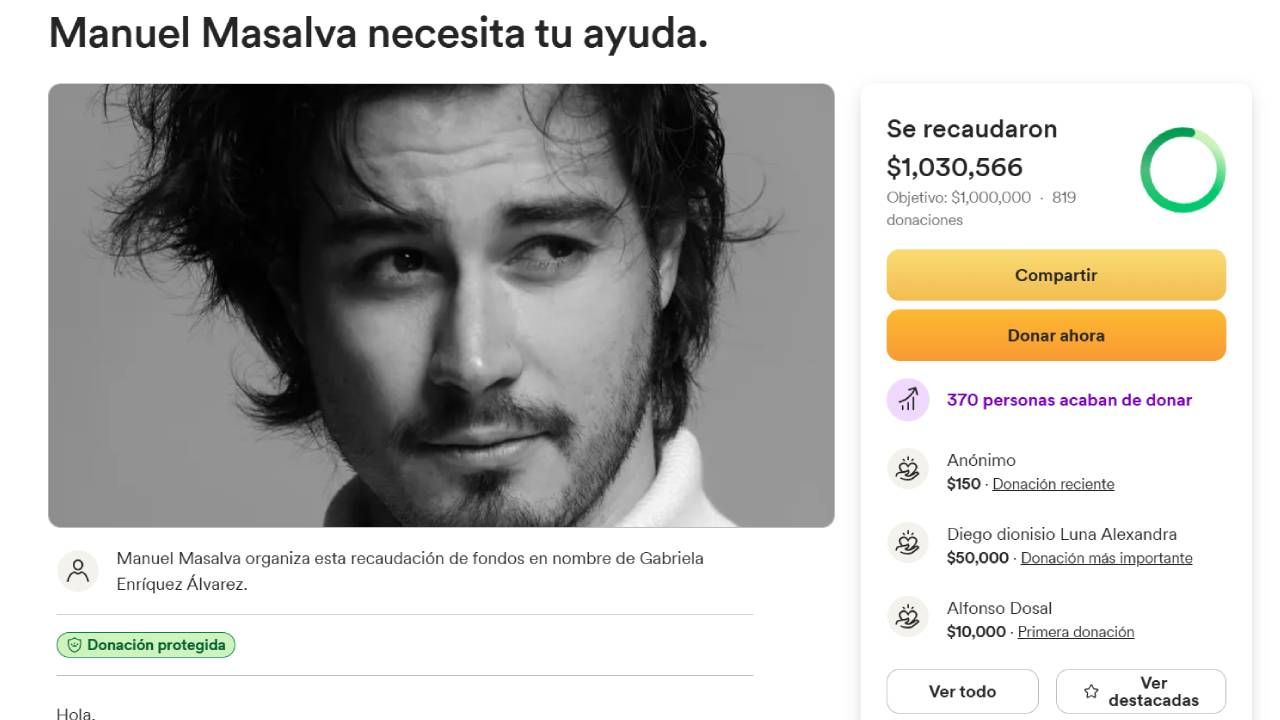Open the Donación reciente link

pos(1053,484)
